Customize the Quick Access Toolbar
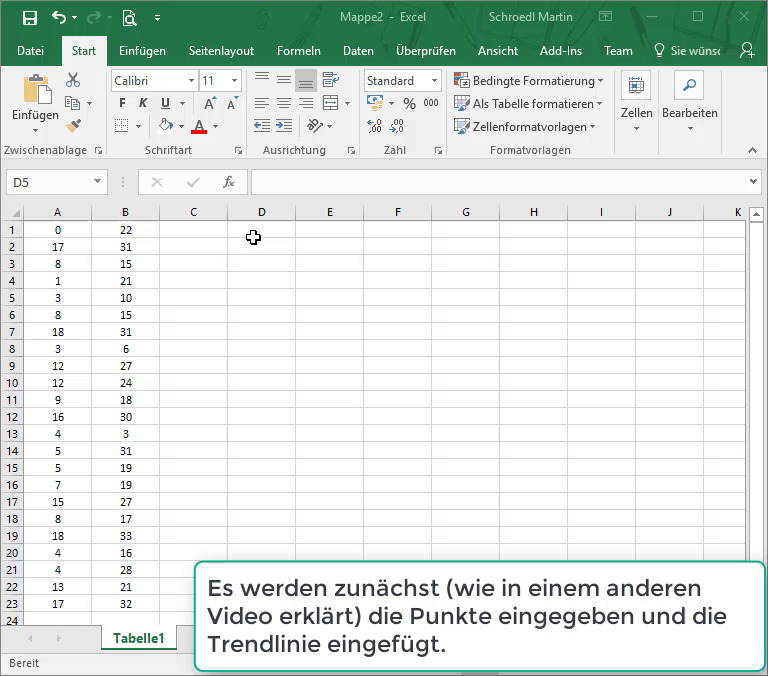The height and width of the screenshot is (676, 768). point(157,18)
